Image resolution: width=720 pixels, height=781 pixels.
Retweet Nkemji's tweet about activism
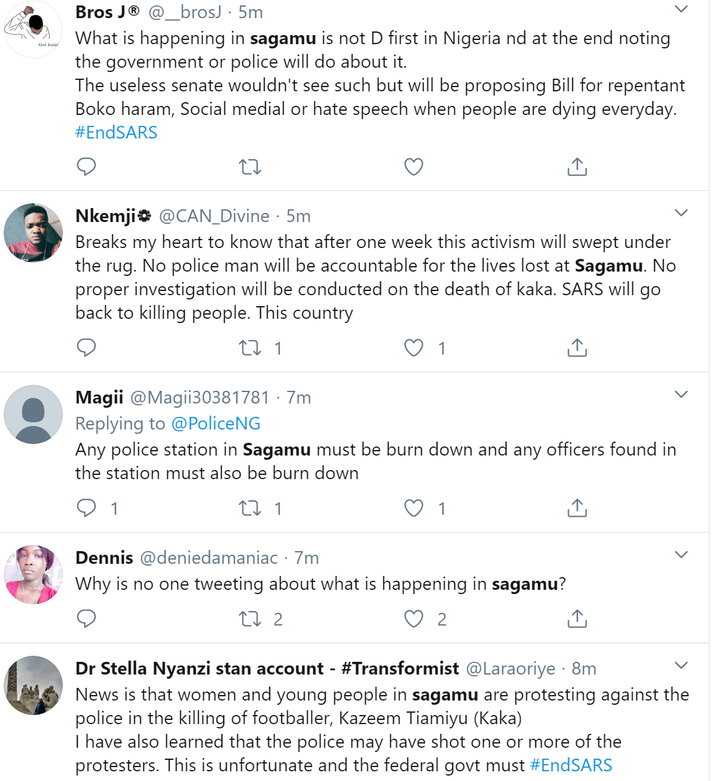pyautogui.click(x=250, y=348)
